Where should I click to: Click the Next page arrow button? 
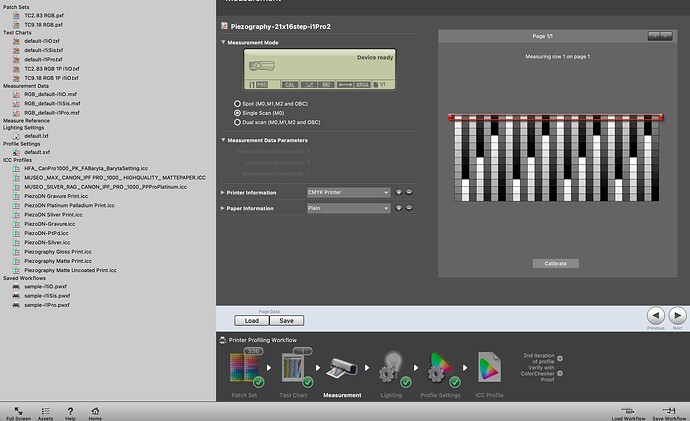[677, 315]
